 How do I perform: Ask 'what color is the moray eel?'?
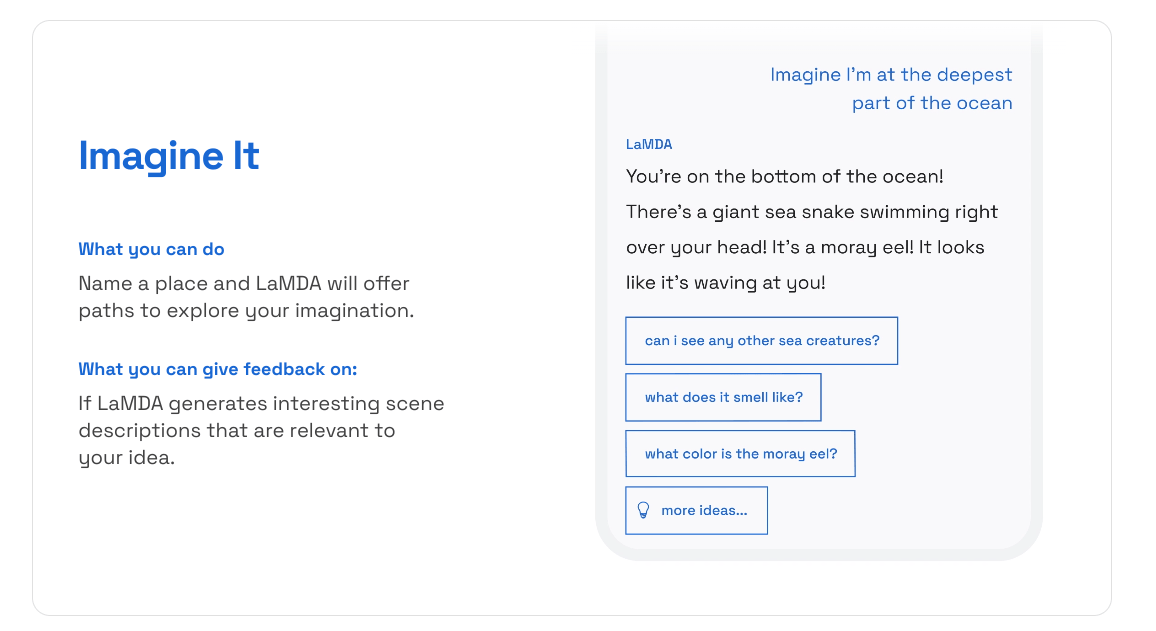pos(740,453)
